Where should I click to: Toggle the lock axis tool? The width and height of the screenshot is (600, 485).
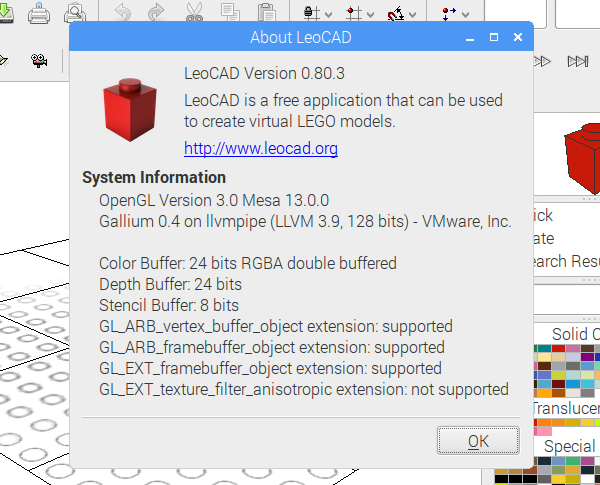[311, 13]
